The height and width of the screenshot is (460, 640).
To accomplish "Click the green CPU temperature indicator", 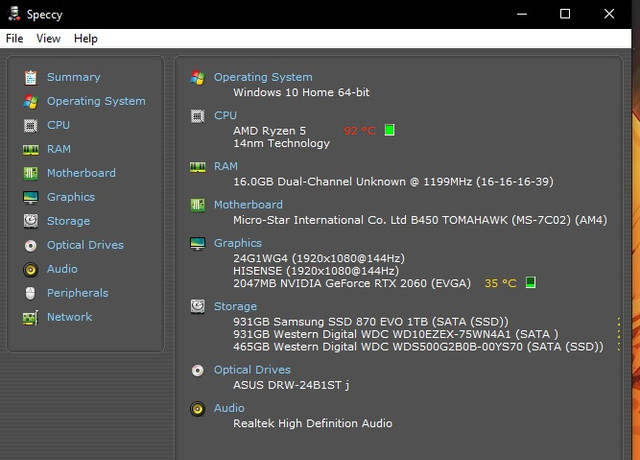I will click(389, 130).
